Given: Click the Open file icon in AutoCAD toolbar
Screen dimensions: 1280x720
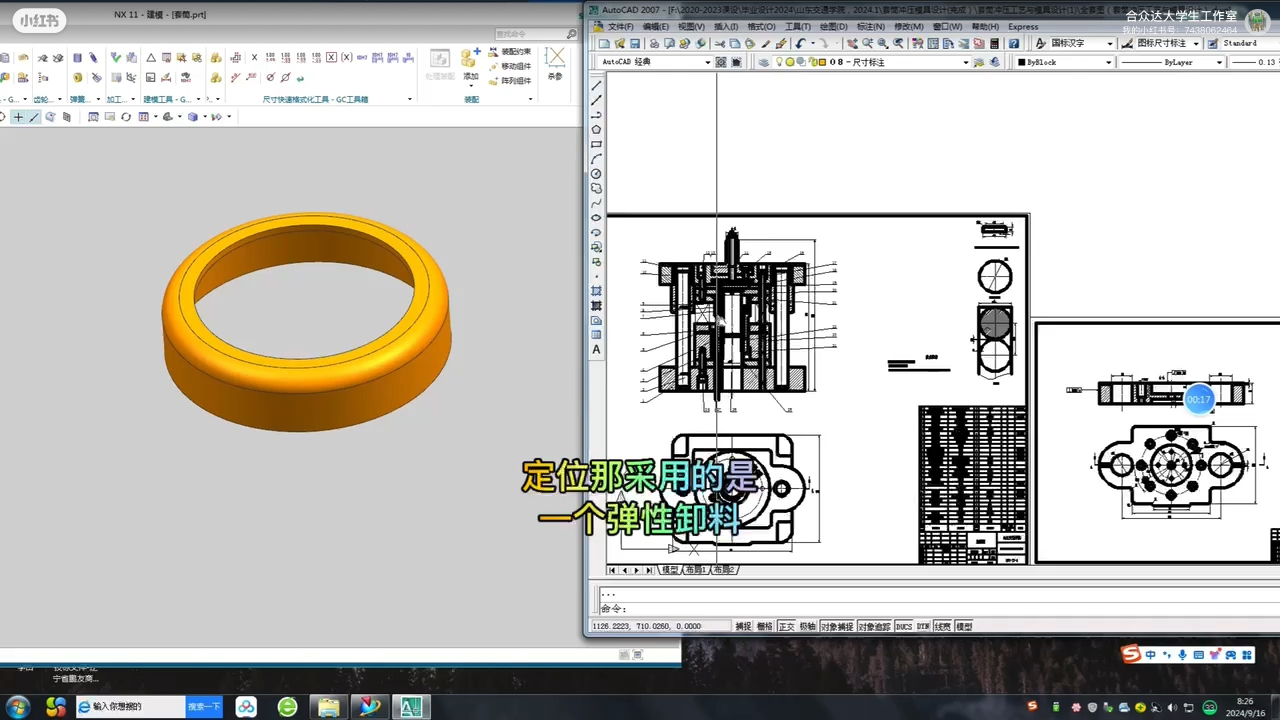Looking at the screenshot, I should 619,44.
